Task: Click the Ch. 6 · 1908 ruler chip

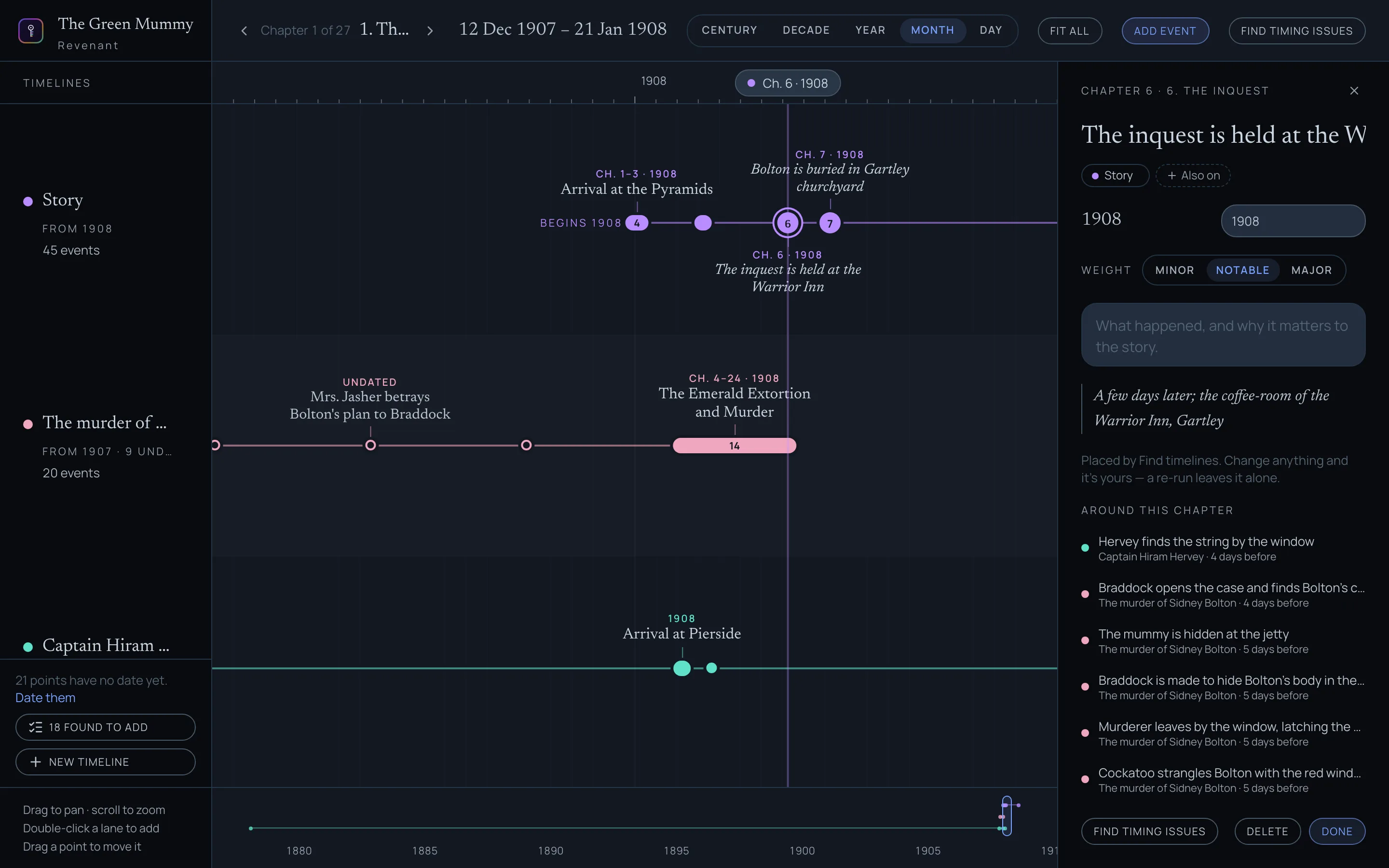Action: (x=788, y=83)
